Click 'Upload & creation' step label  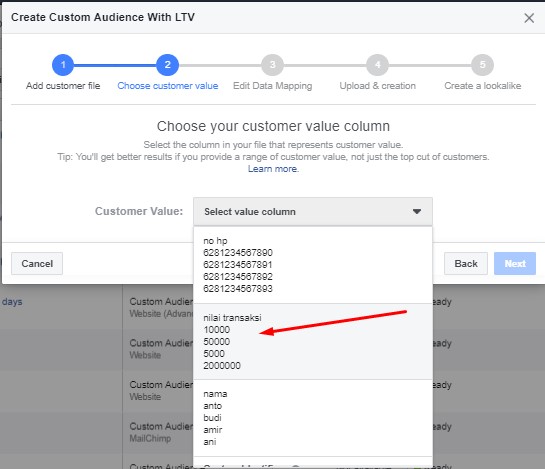(377, 86)
